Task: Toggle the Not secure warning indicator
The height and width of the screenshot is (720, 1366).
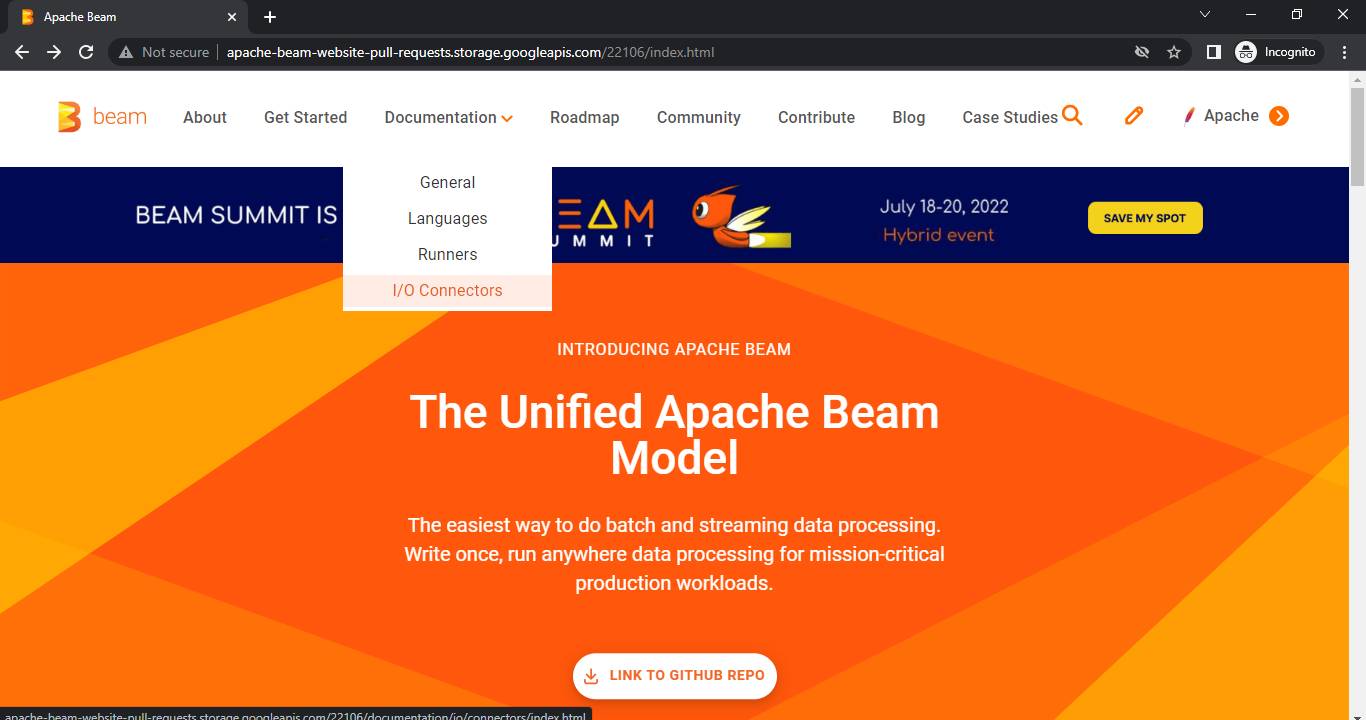Action: pos(163,52)
